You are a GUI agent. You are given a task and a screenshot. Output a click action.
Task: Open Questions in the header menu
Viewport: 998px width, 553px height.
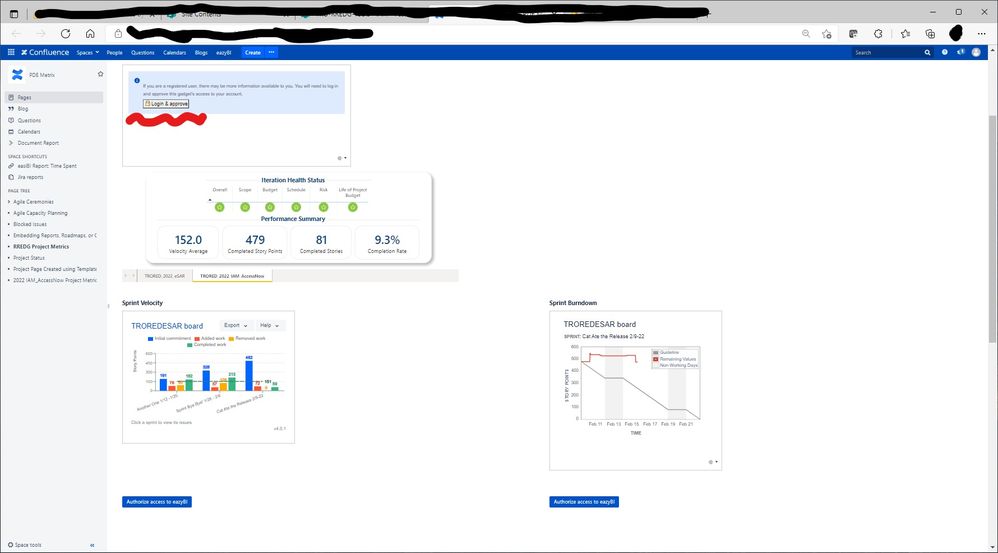[143, 52]
